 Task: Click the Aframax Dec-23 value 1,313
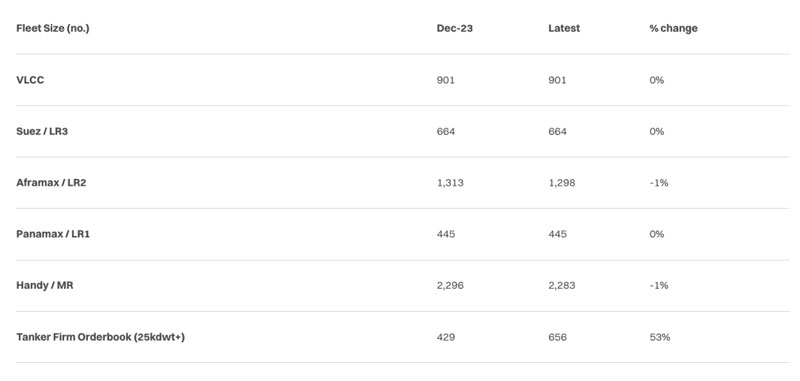[x=450, y=183]
